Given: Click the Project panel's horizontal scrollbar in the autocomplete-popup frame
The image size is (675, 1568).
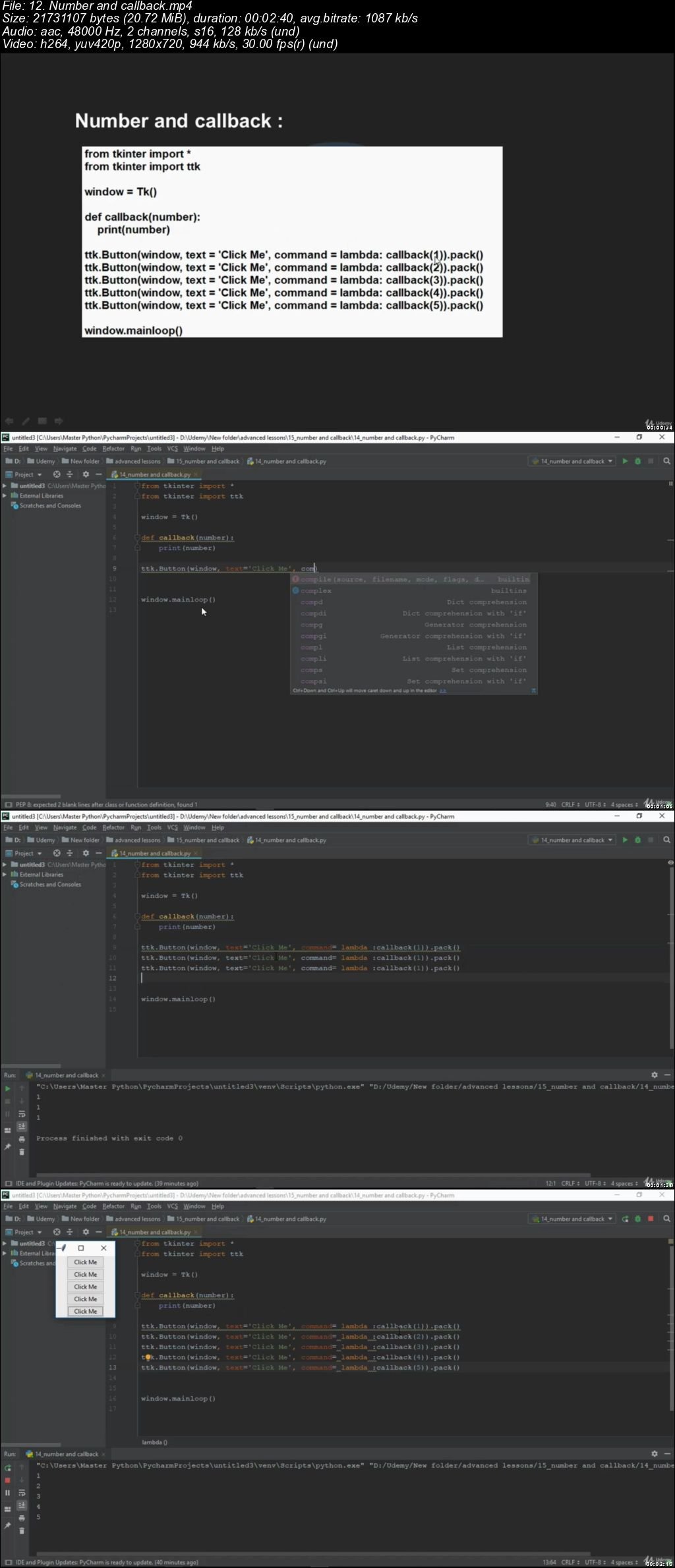Looking at the screenshot, I should pos(32,796).
